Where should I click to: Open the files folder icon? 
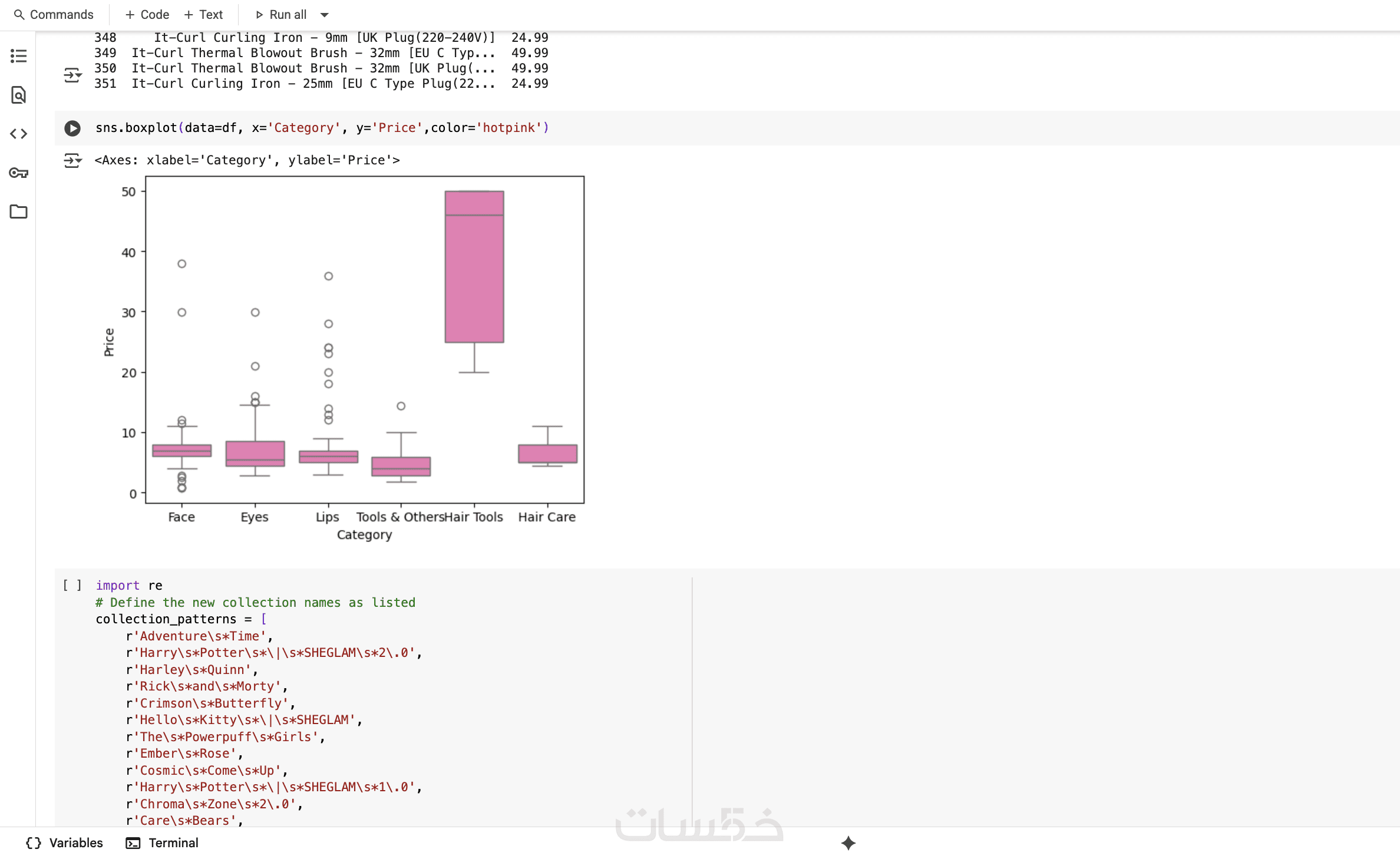18,212
